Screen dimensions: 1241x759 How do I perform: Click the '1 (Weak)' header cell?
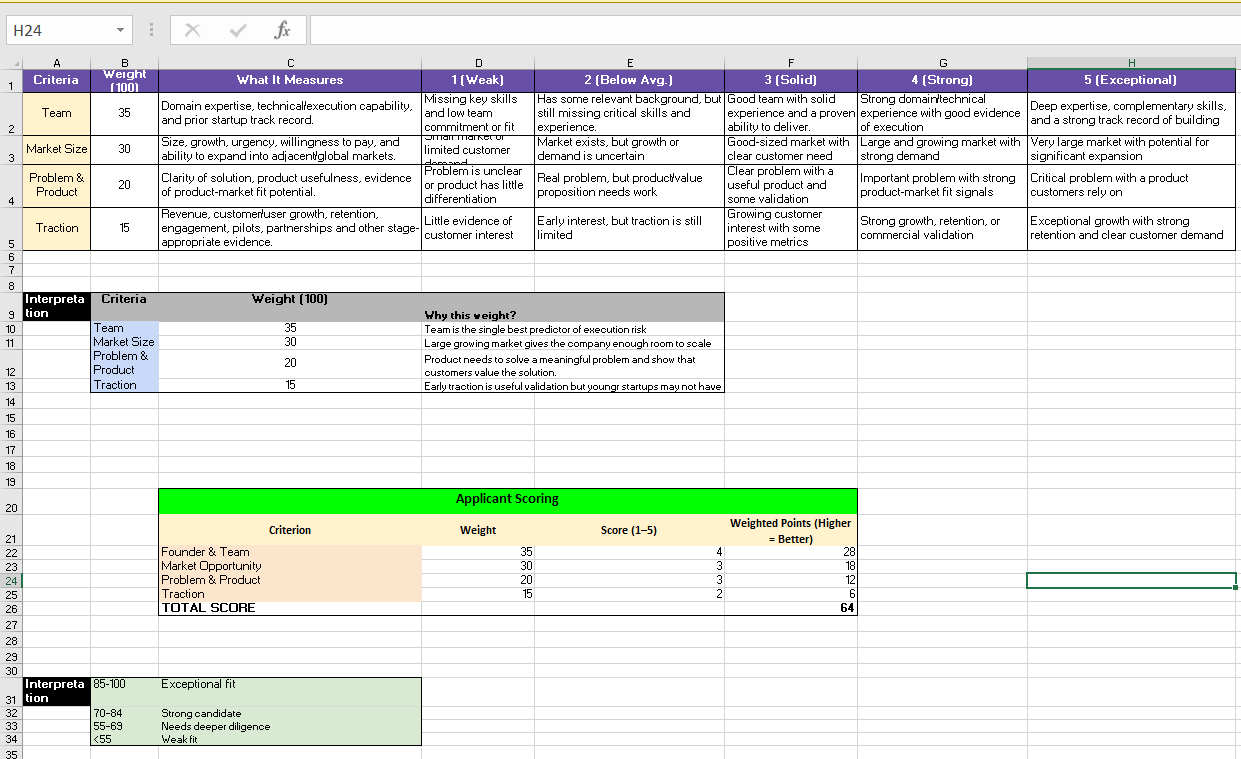(x=478, y=80)
